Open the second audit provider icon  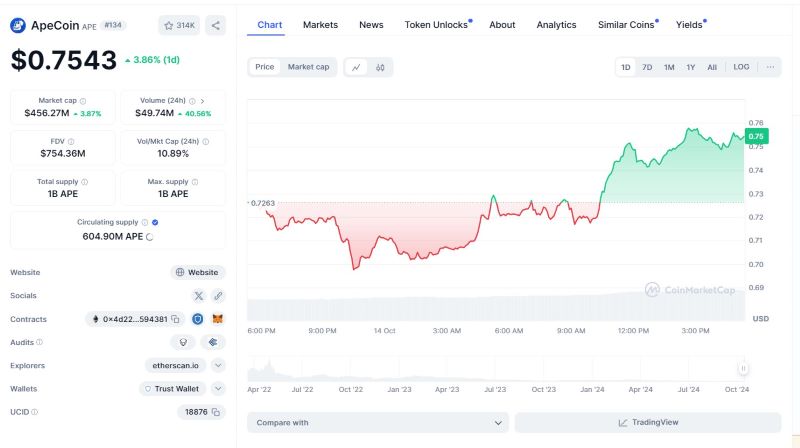click(x=213, y=342)
